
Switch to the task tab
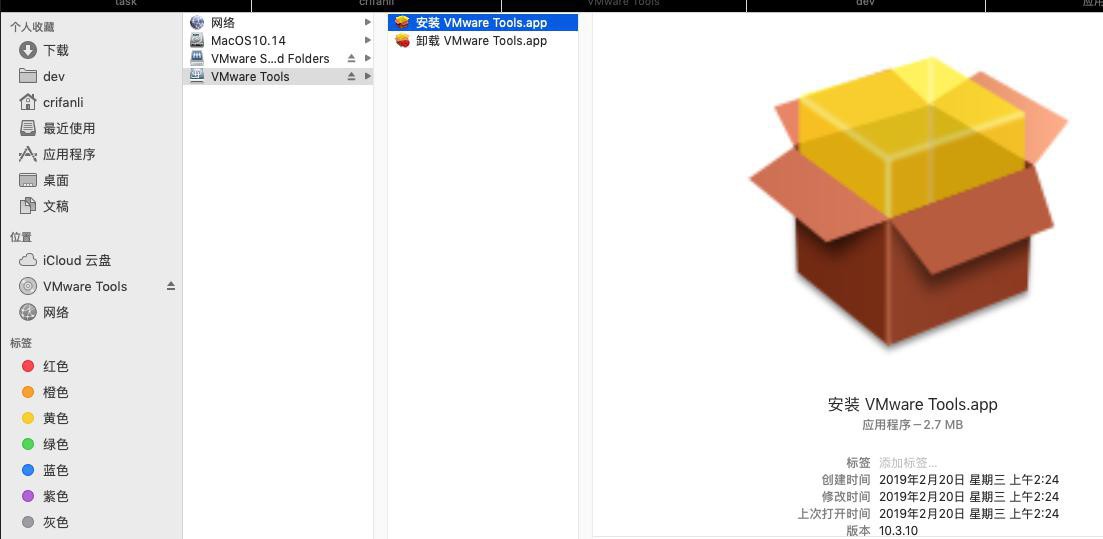coord(125,4)
